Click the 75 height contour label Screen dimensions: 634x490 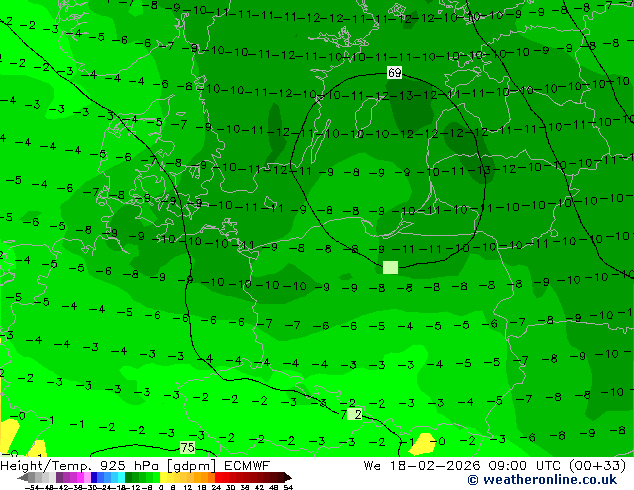187,448
